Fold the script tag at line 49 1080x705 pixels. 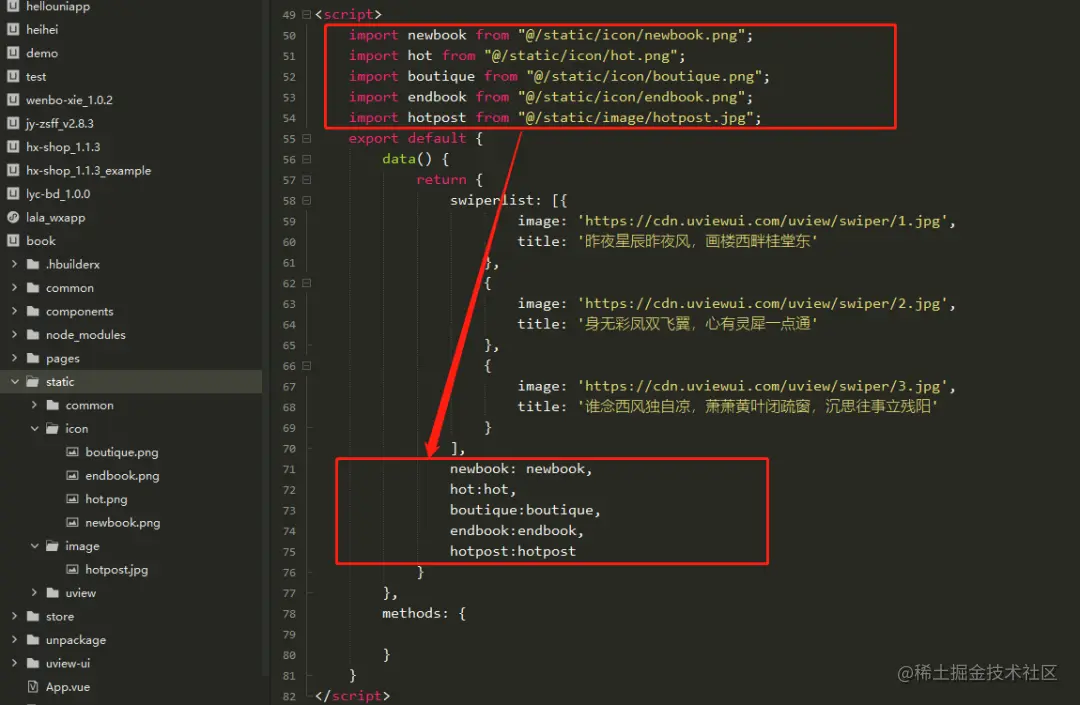click(x=307, y=14)
